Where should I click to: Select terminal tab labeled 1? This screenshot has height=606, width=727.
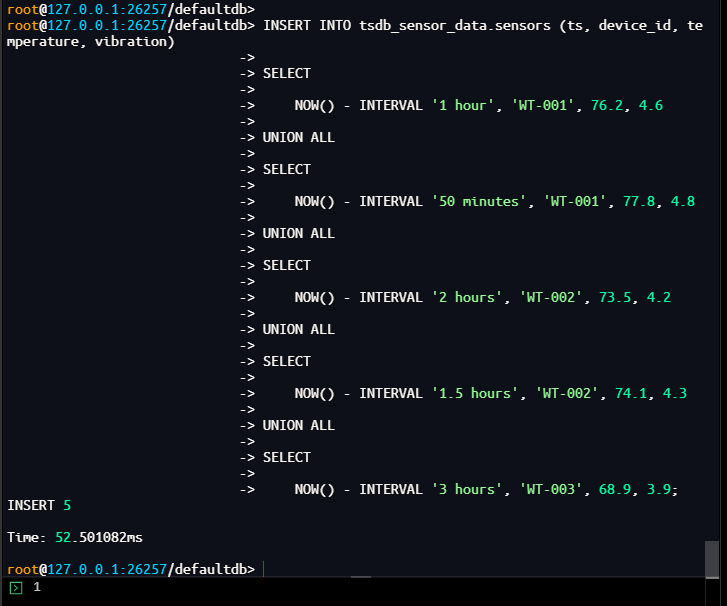click(x=37, y=587)
